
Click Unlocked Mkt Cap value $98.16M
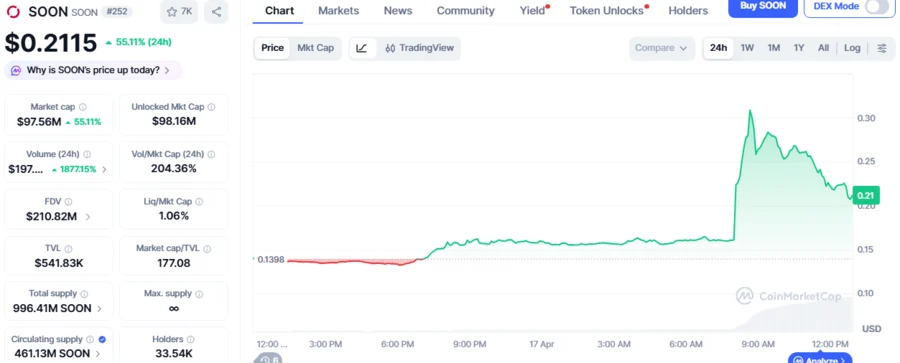tap(174, 121)
